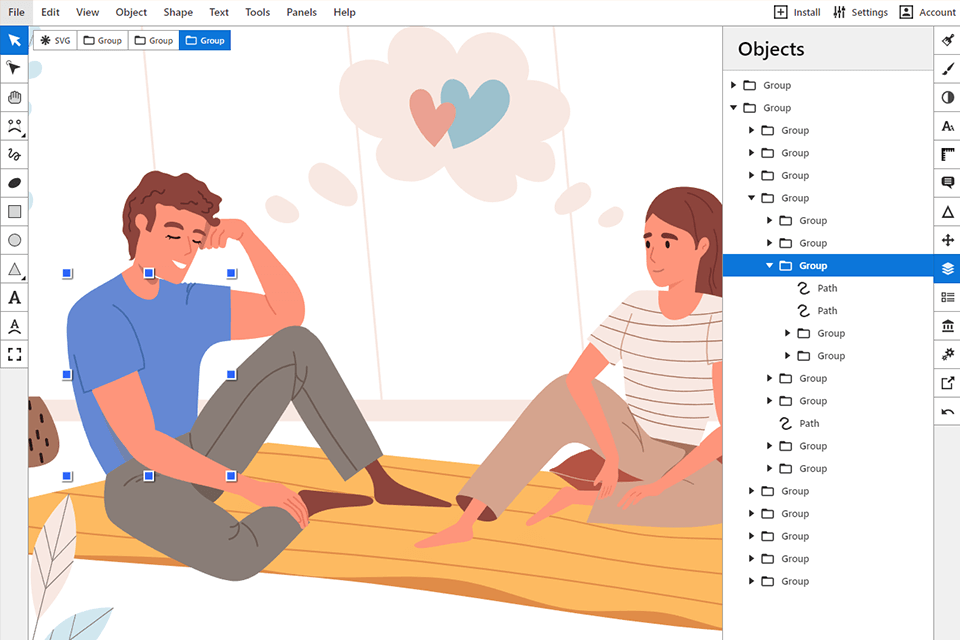Open the Arrangement panel with crossed arrows
960x640 pixels.
point(947,238)
